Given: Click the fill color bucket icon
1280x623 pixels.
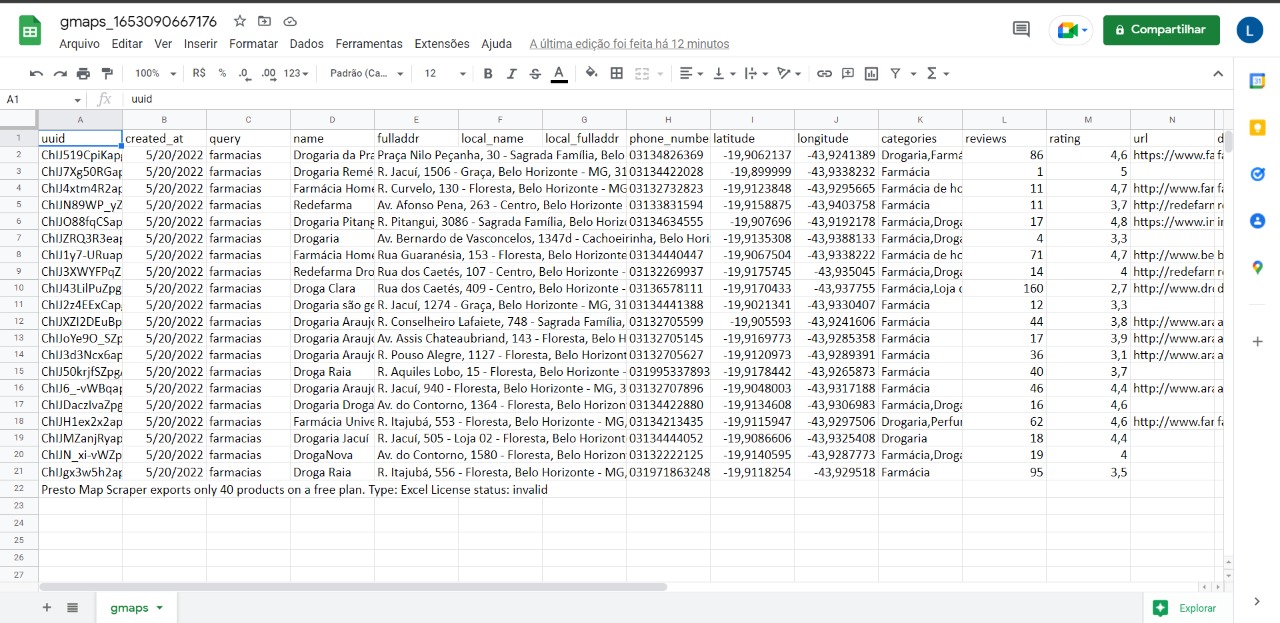Looking at the screenshot, I should tap(591, 73).
